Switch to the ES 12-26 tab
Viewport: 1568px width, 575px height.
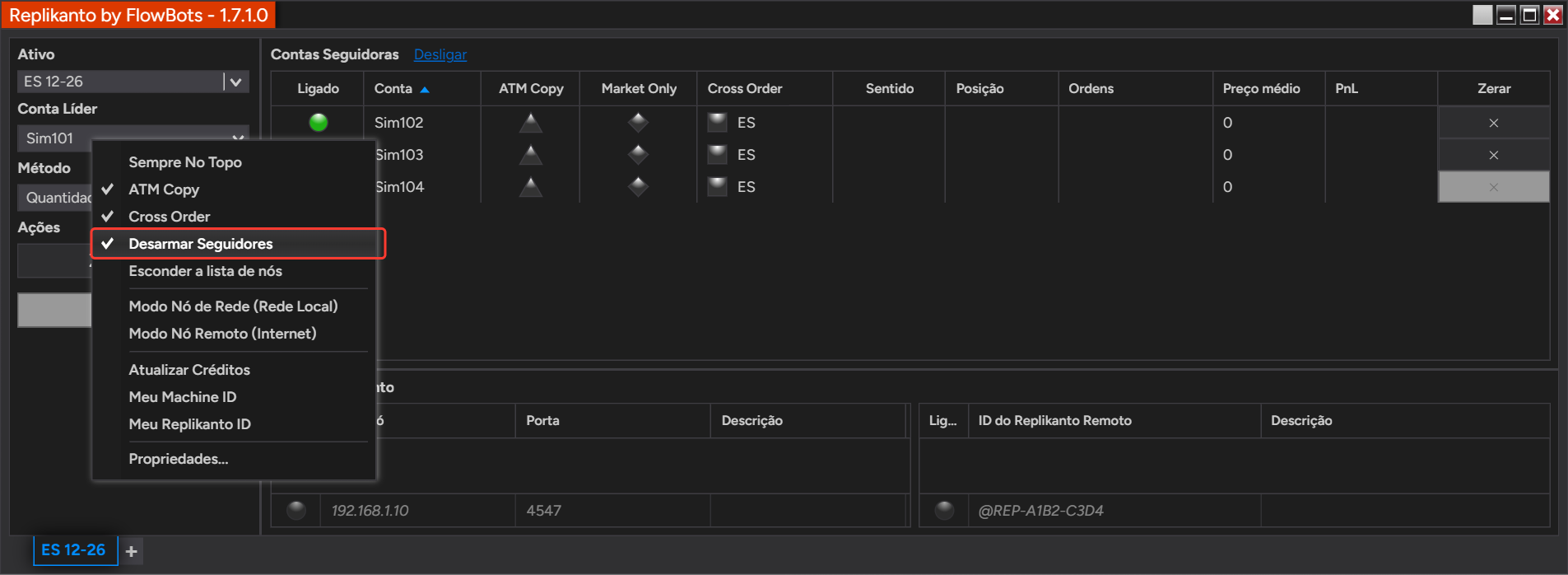[75, 550]
